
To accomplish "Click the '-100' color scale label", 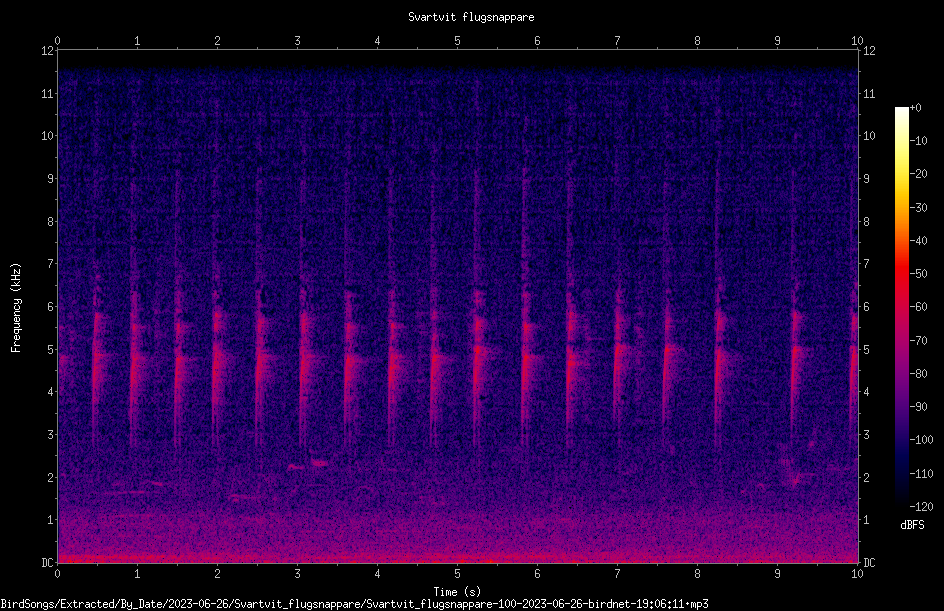I will (x=921, y=440).
